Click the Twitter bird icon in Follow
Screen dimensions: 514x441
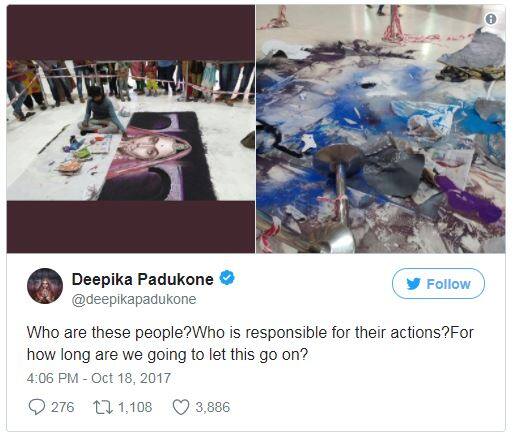coord(413,284)
